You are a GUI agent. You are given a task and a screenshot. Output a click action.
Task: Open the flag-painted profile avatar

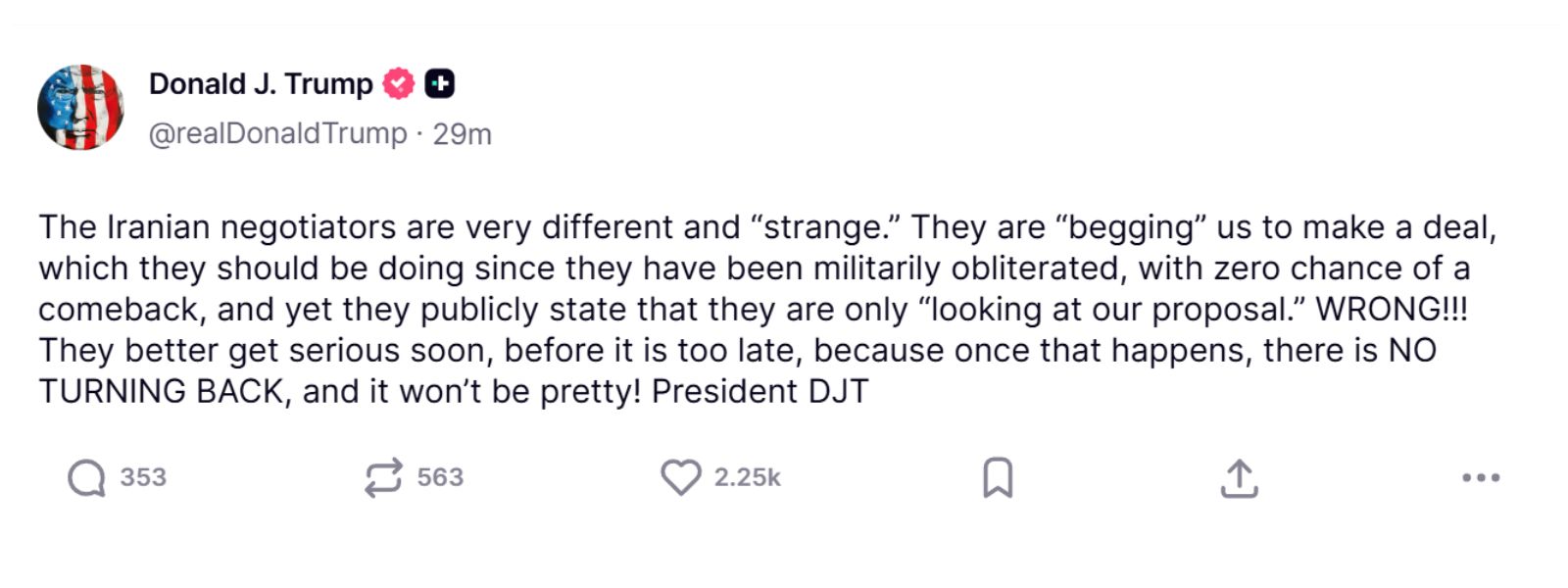coord(80,107)
